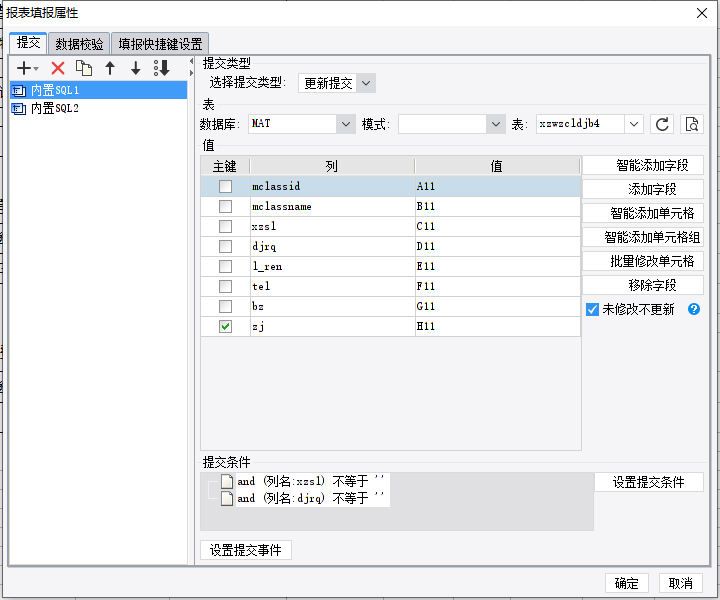Open dropdown arrow beside add icon
The width and height of the screenshot is (720, 600).
pos(36,69)
